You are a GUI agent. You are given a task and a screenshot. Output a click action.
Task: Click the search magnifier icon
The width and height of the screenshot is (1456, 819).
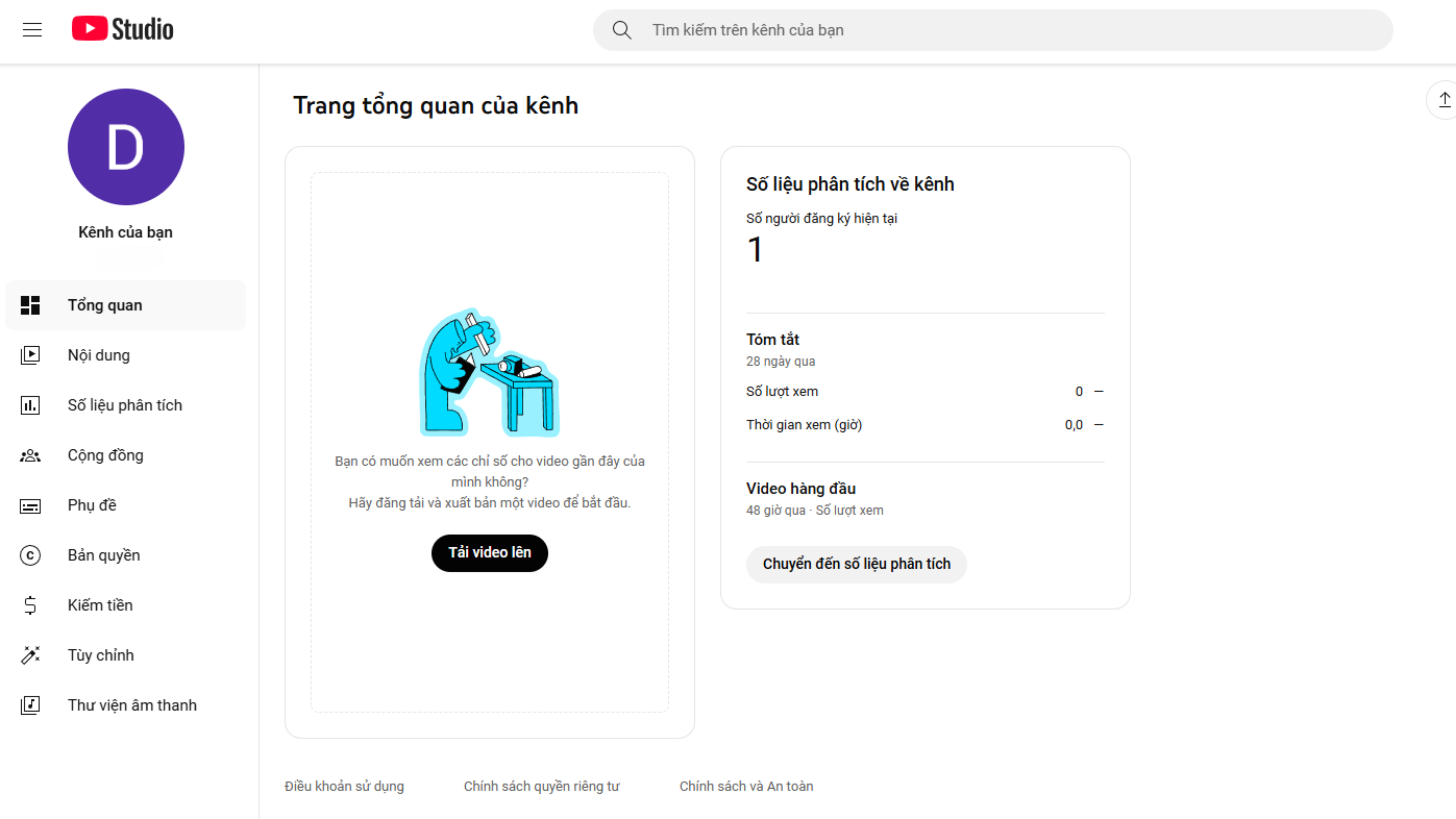click(622, 30)
